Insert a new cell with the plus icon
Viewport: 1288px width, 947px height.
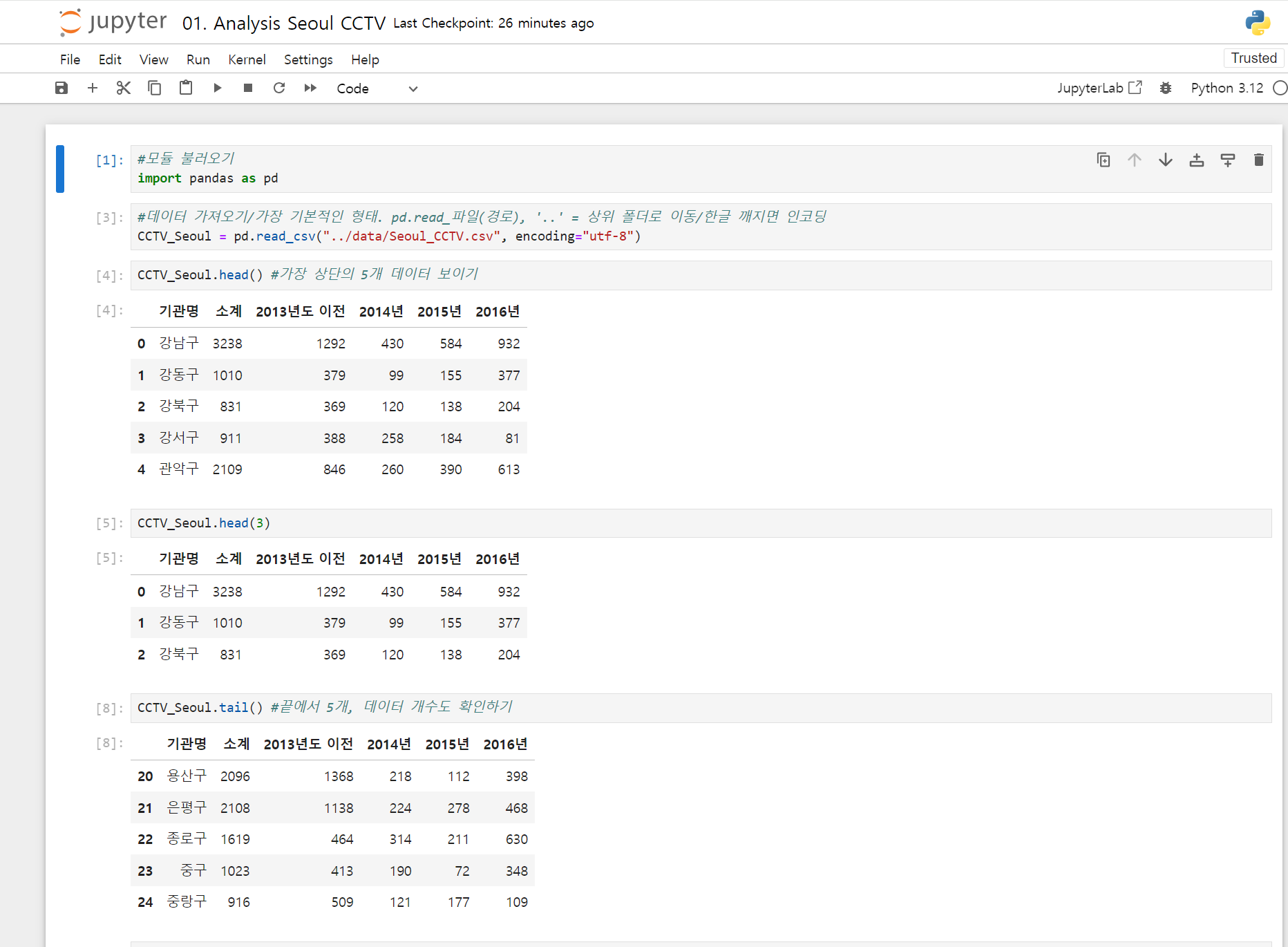(x=93, y=88)
